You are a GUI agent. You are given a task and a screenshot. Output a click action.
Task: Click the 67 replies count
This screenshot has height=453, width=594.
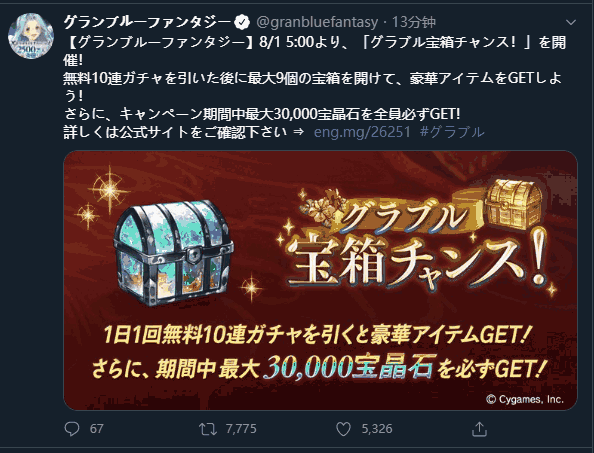pos(97,429)
